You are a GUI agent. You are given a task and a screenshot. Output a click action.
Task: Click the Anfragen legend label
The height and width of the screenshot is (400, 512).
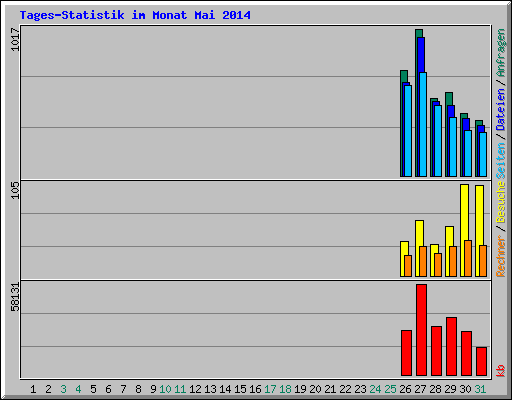[501, 53]
